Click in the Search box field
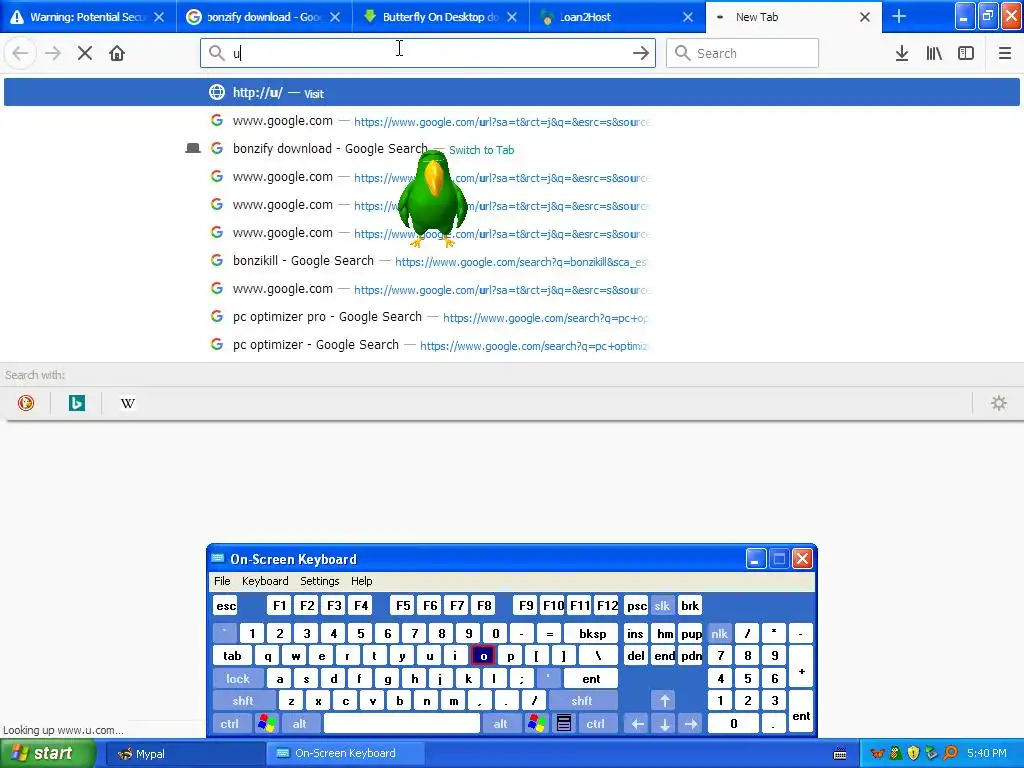The height and width of the screenshot is (768, 1024). (x=742, y=53)
